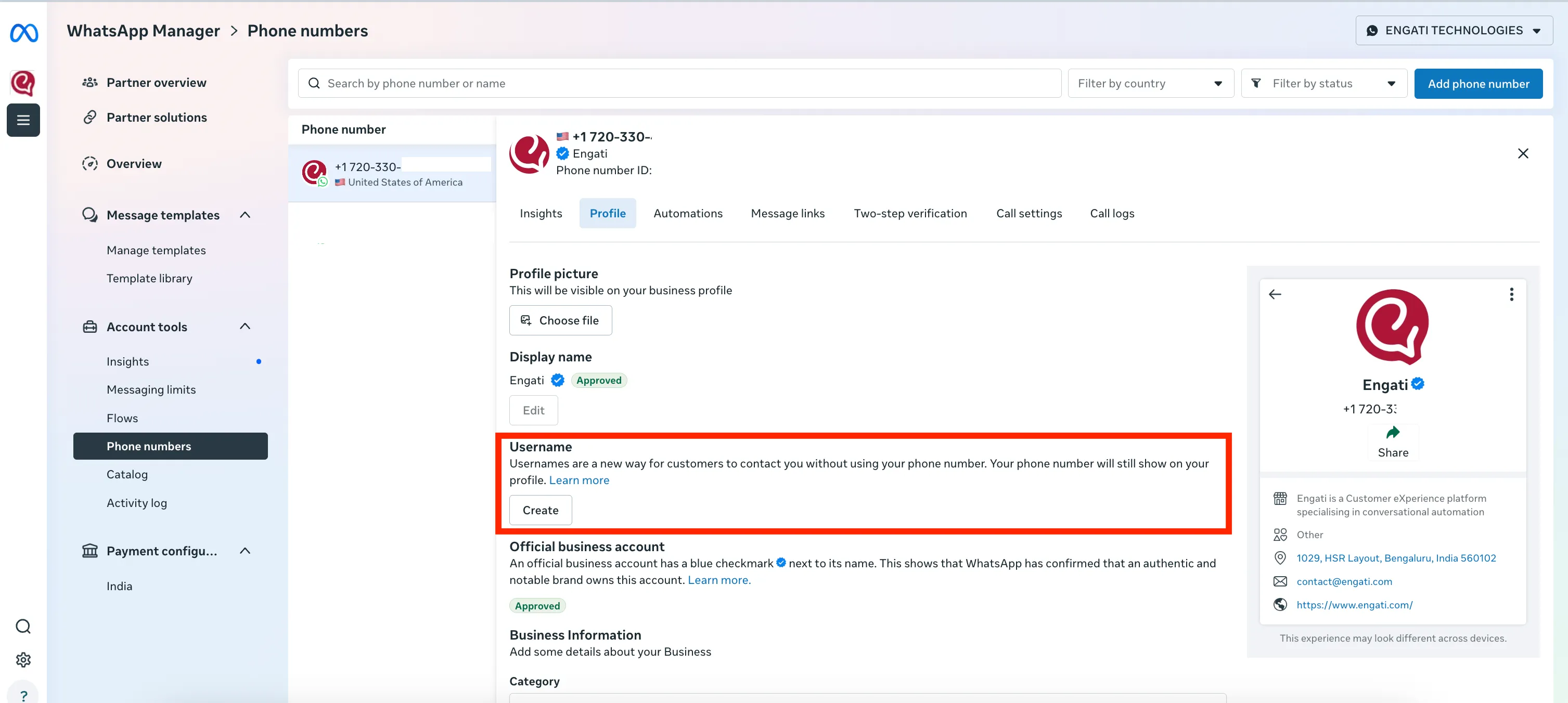Open Learn more link under Username
The image size is (1568, 703).
pos(579,480)
